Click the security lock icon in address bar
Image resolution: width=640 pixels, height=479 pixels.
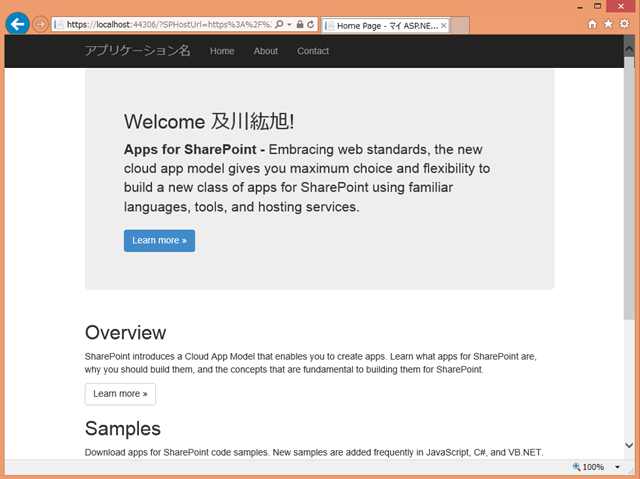[299, 24]
